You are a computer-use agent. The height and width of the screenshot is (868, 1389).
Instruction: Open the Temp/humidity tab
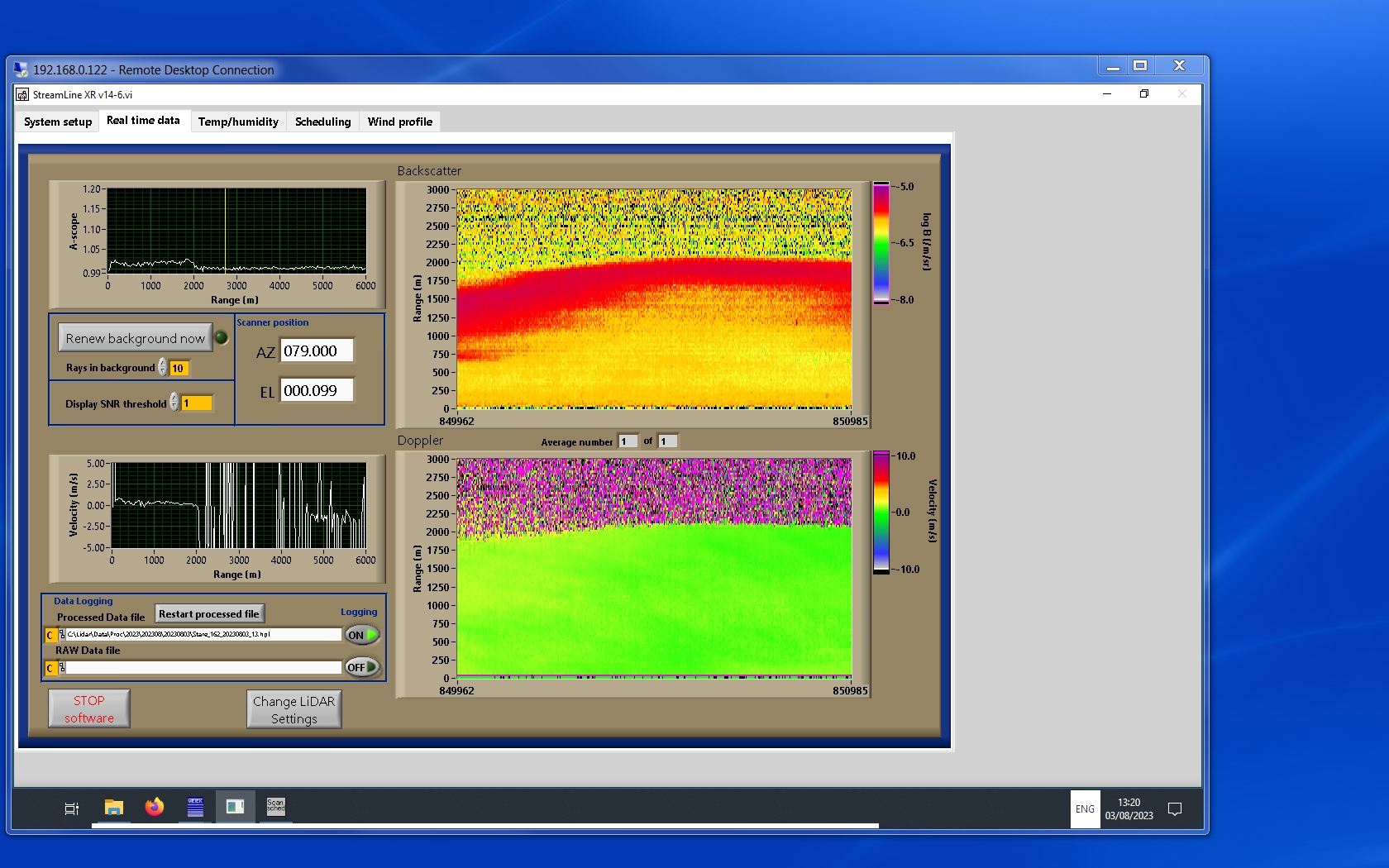238,122
